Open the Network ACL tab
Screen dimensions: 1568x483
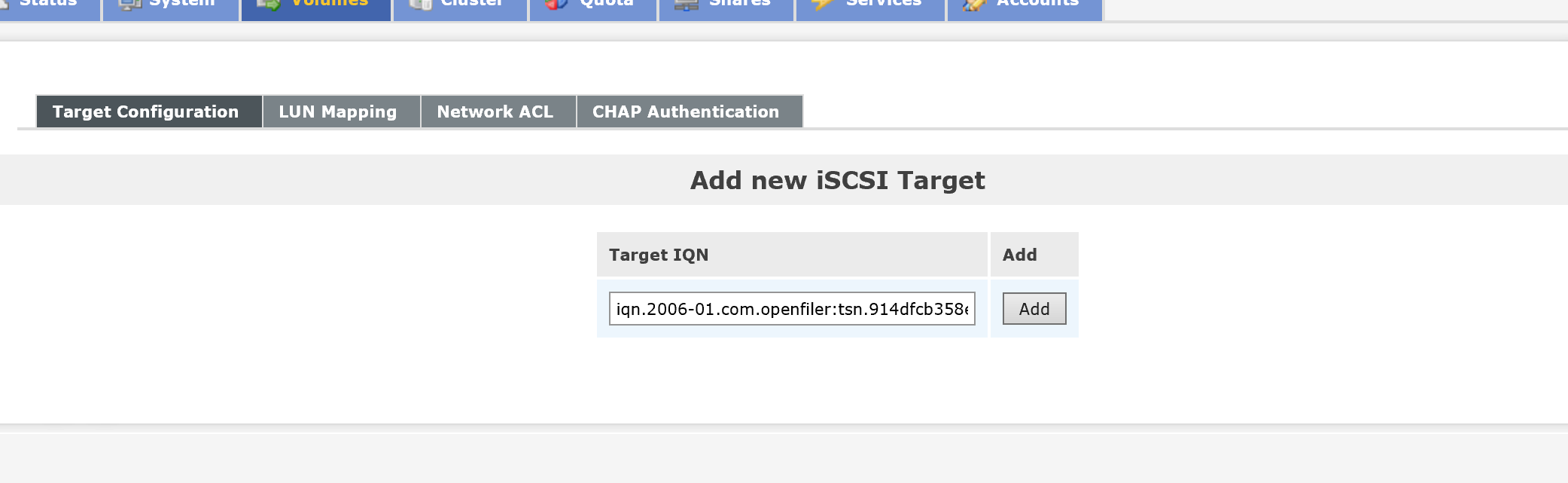[x=495, y=112]
